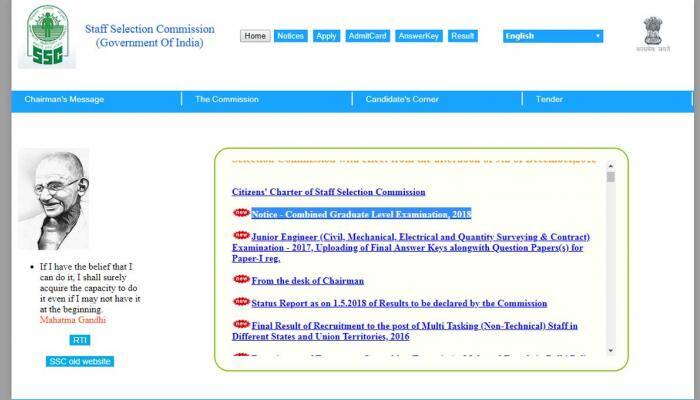Click the SSC logo
Screen dimensions: 700x400
click(x=47, y=36)
